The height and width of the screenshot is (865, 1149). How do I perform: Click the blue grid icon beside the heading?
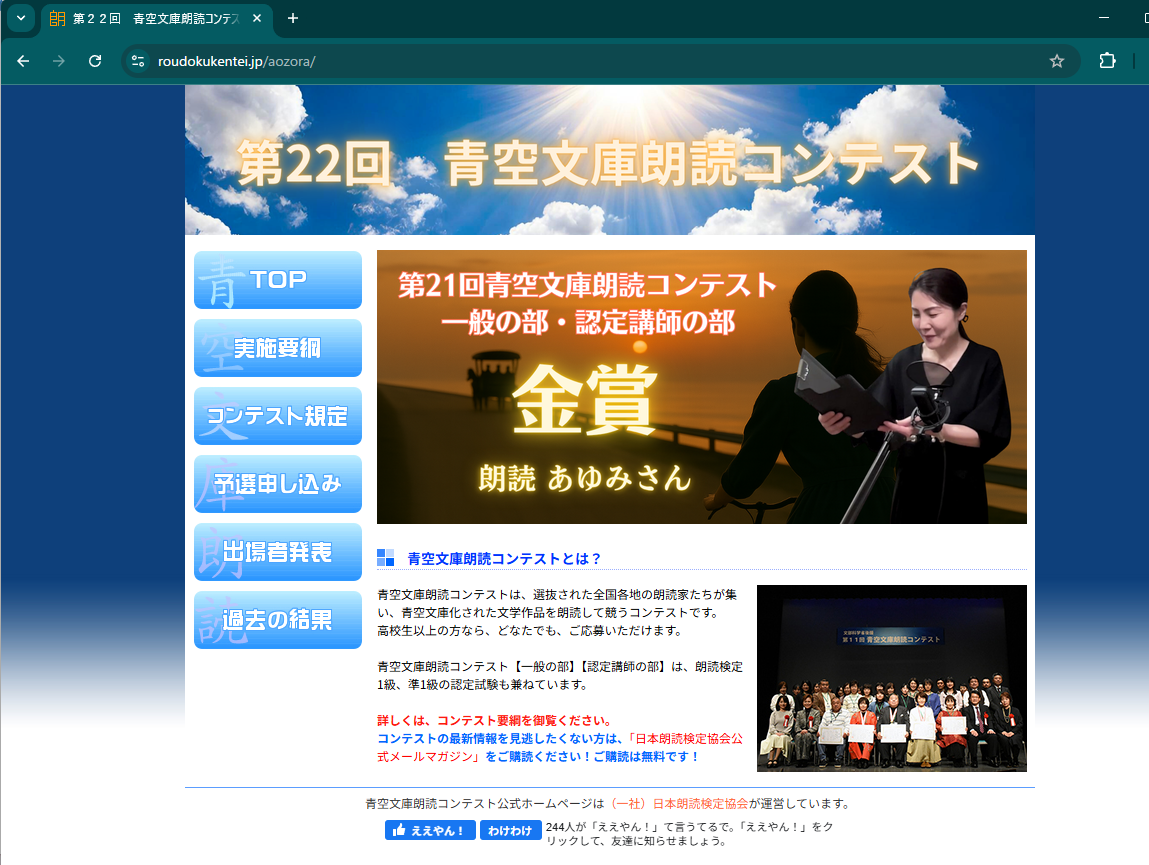point(385,558)
